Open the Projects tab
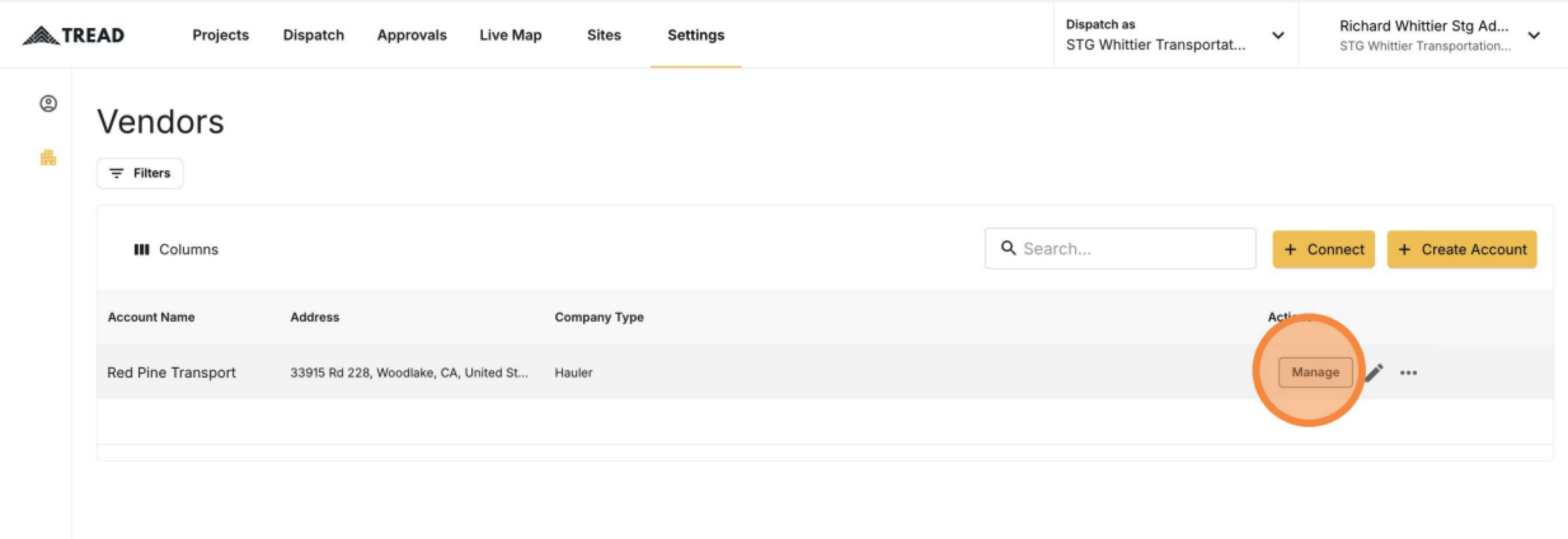 pos(220,35)
